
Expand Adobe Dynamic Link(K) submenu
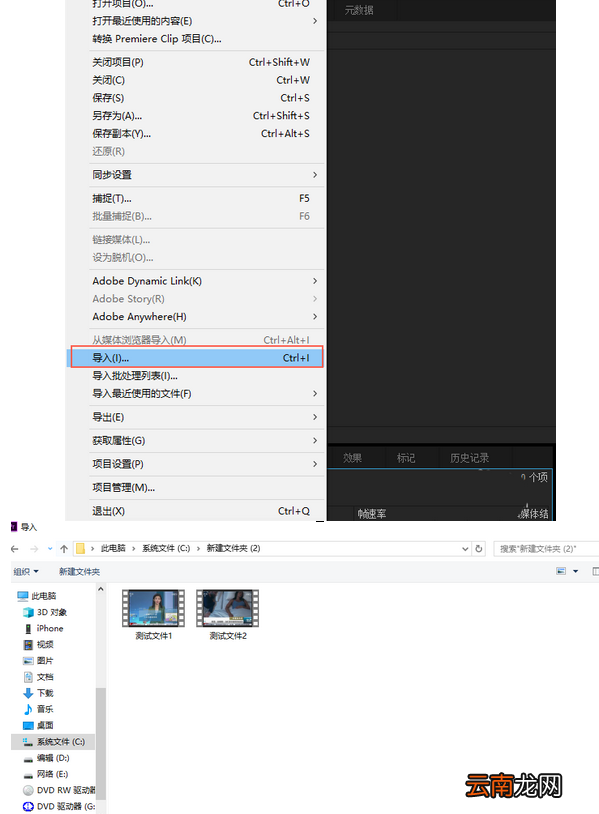coord(206,281)
